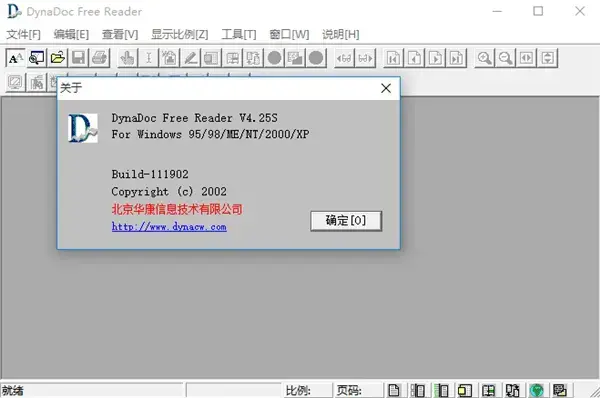Select the text I-beam tool

148,58
